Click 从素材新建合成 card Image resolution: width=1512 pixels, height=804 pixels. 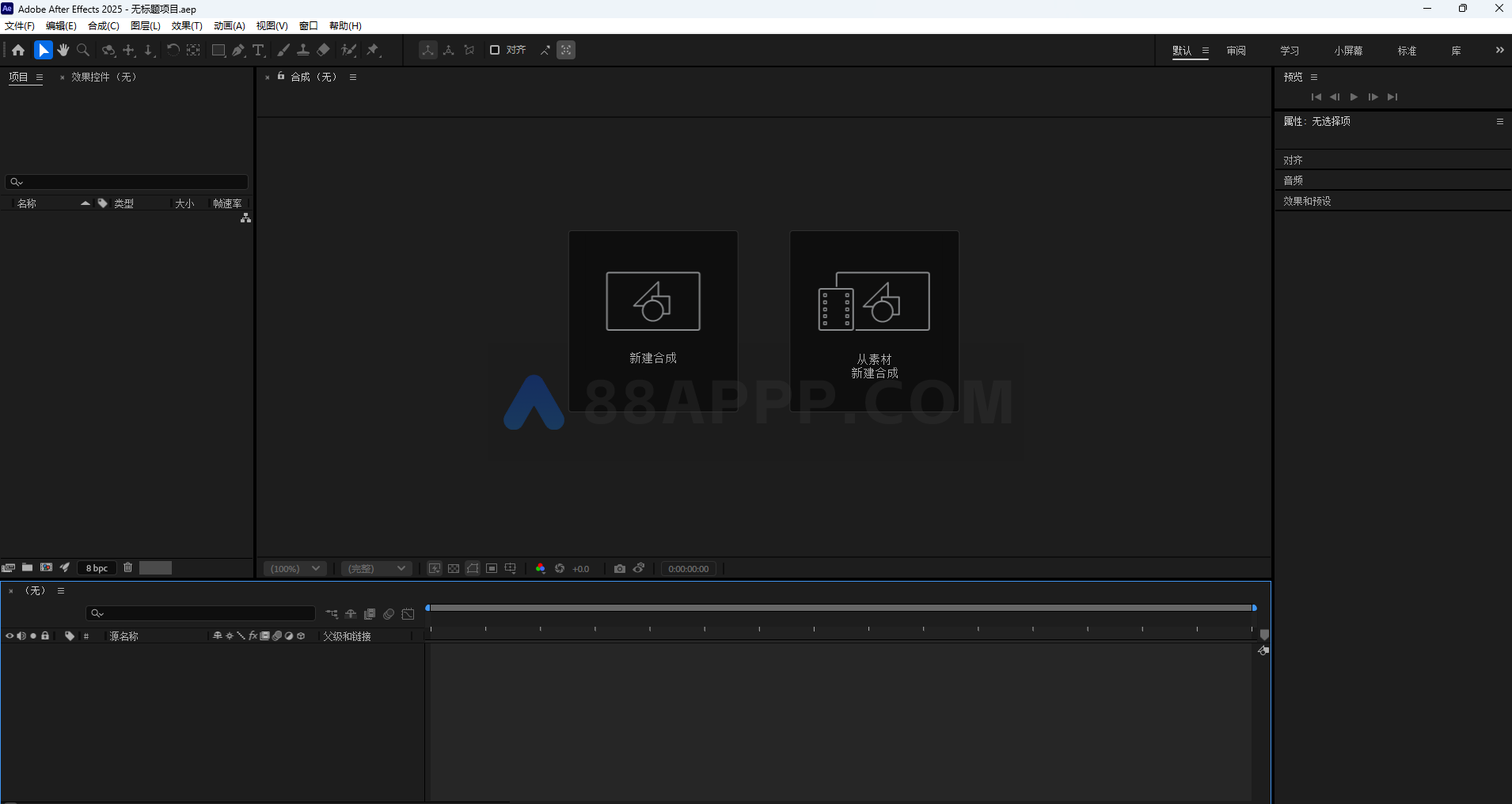[x=875, y=321]
